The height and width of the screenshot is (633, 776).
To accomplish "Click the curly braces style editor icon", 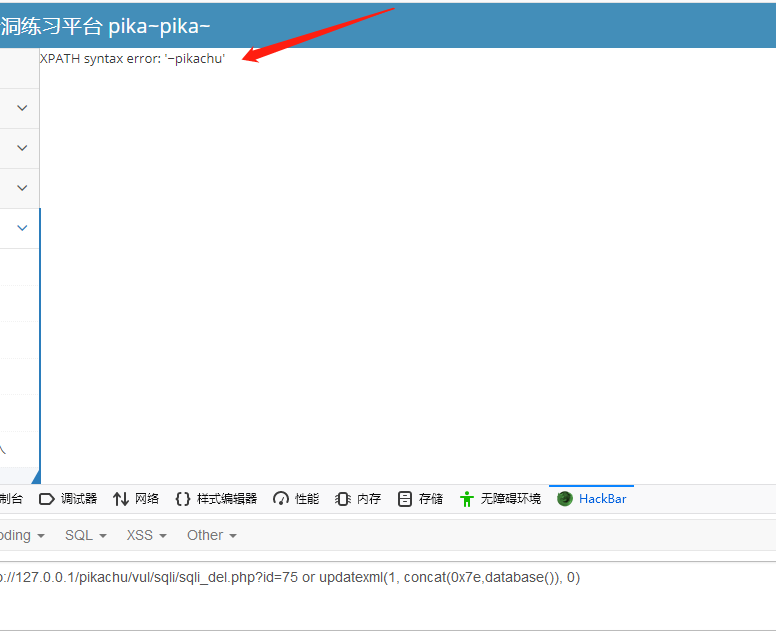I will (x=183, y=499).
